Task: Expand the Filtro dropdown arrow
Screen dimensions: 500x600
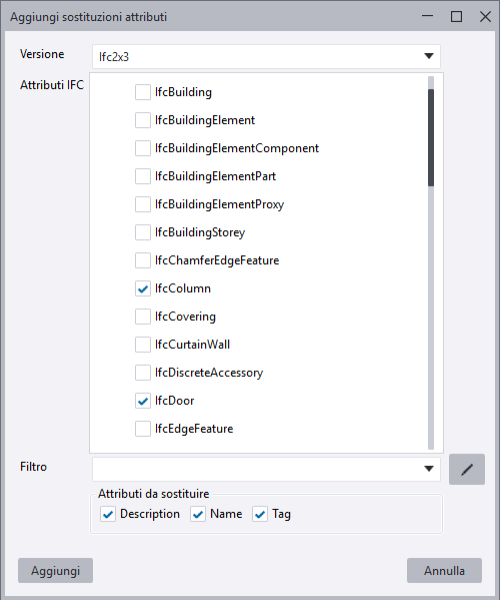Action: 429,469
